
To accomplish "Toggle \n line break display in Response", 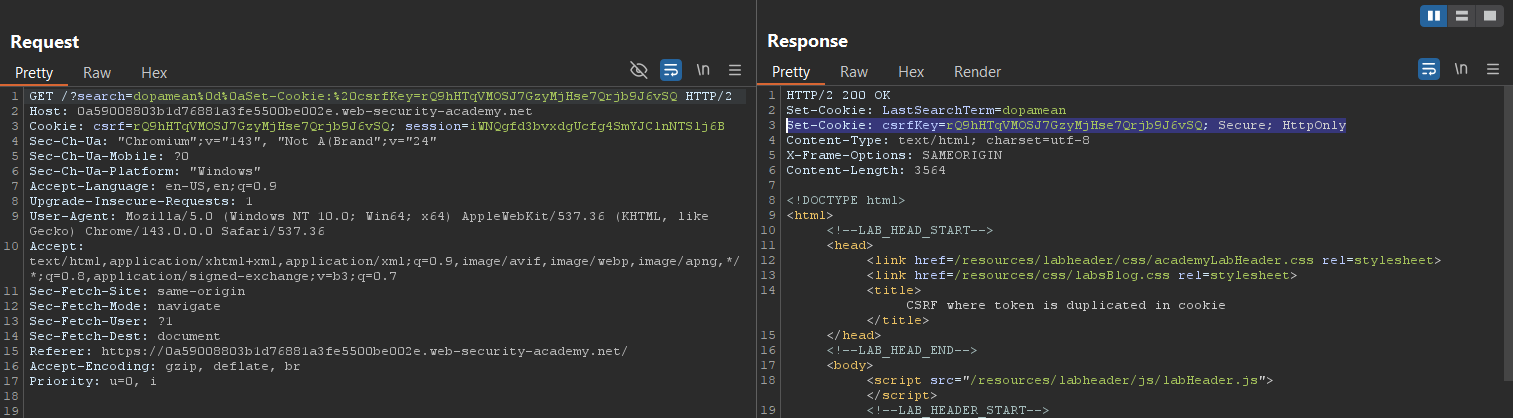I will (1461, 69).
